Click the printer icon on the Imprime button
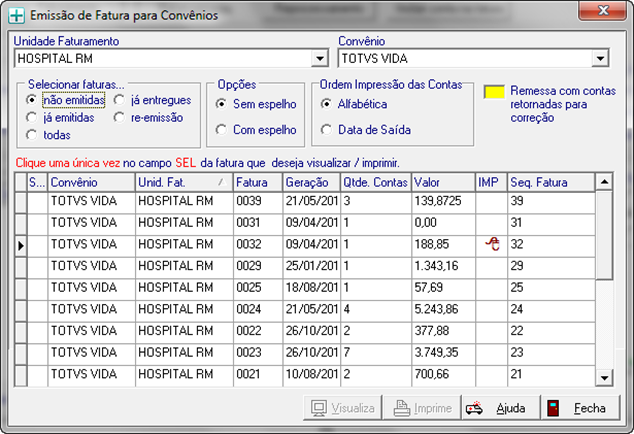The width and height of the screenshot is (634, 434). (x=402, y=409)
